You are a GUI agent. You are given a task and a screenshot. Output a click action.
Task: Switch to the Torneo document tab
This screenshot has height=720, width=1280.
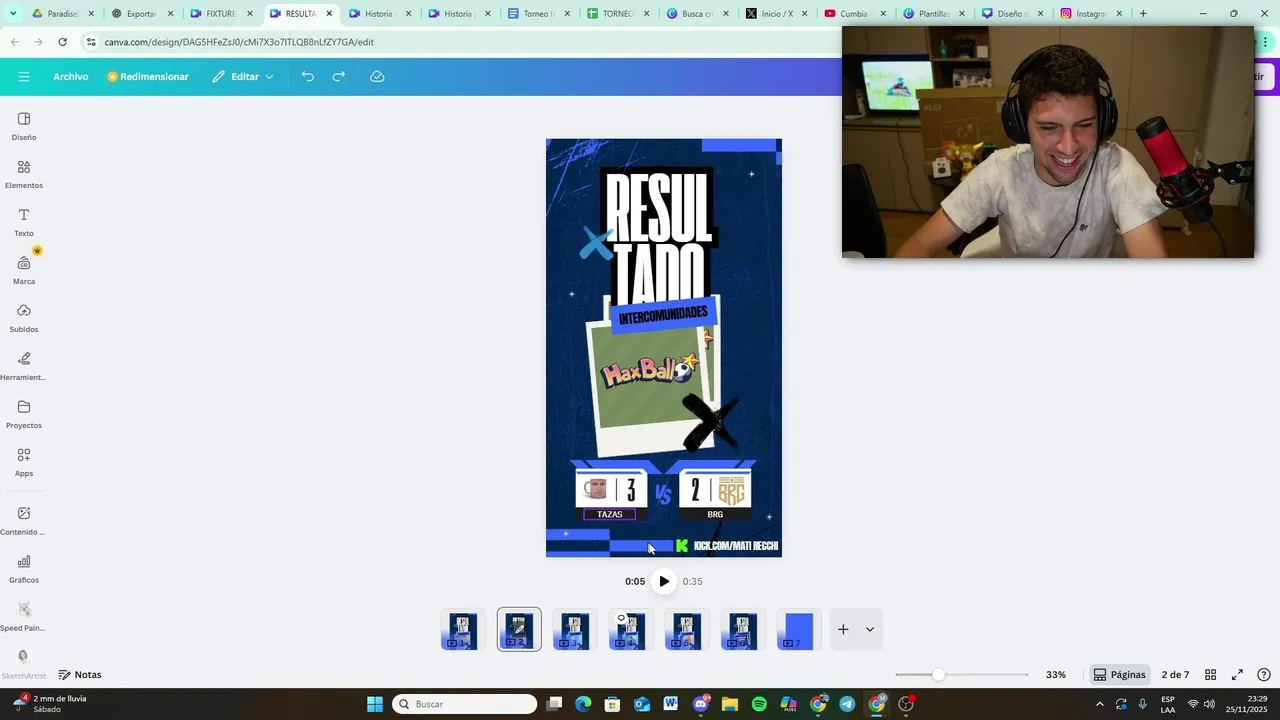[x=538, y=14]
